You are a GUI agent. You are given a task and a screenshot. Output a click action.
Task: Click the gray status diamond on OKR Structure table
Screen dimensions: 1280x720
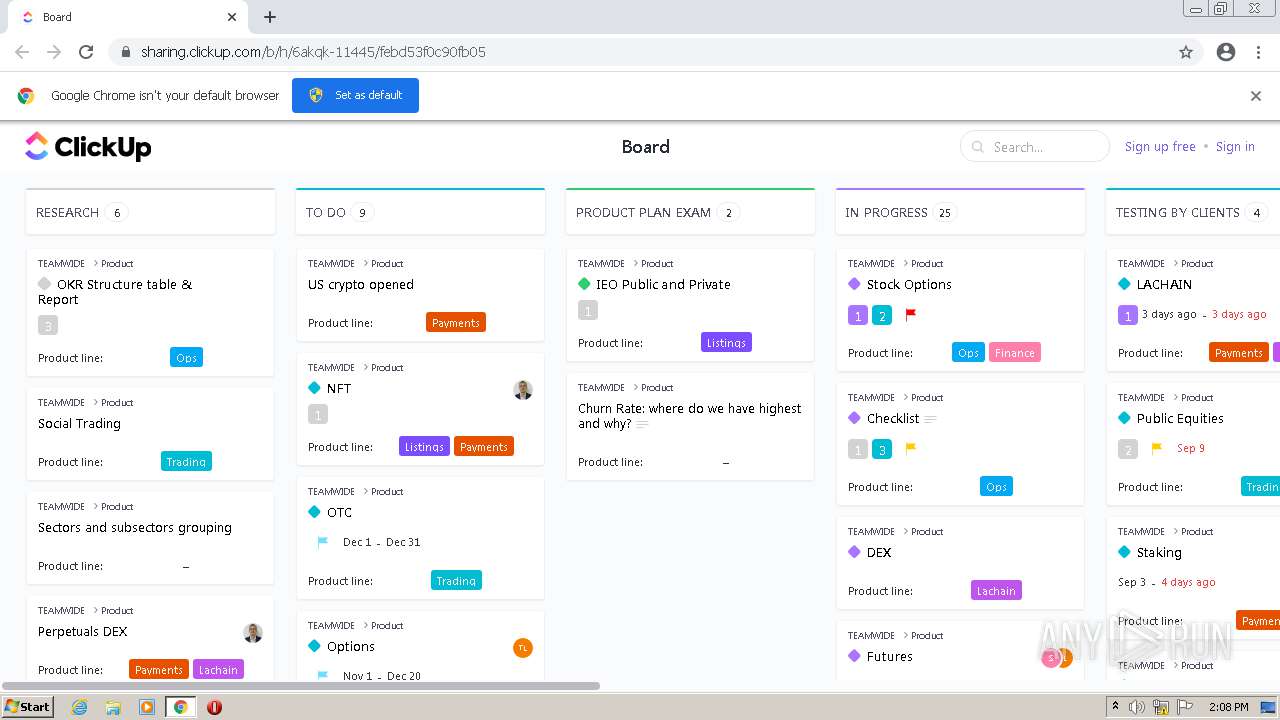click(44, 284)
